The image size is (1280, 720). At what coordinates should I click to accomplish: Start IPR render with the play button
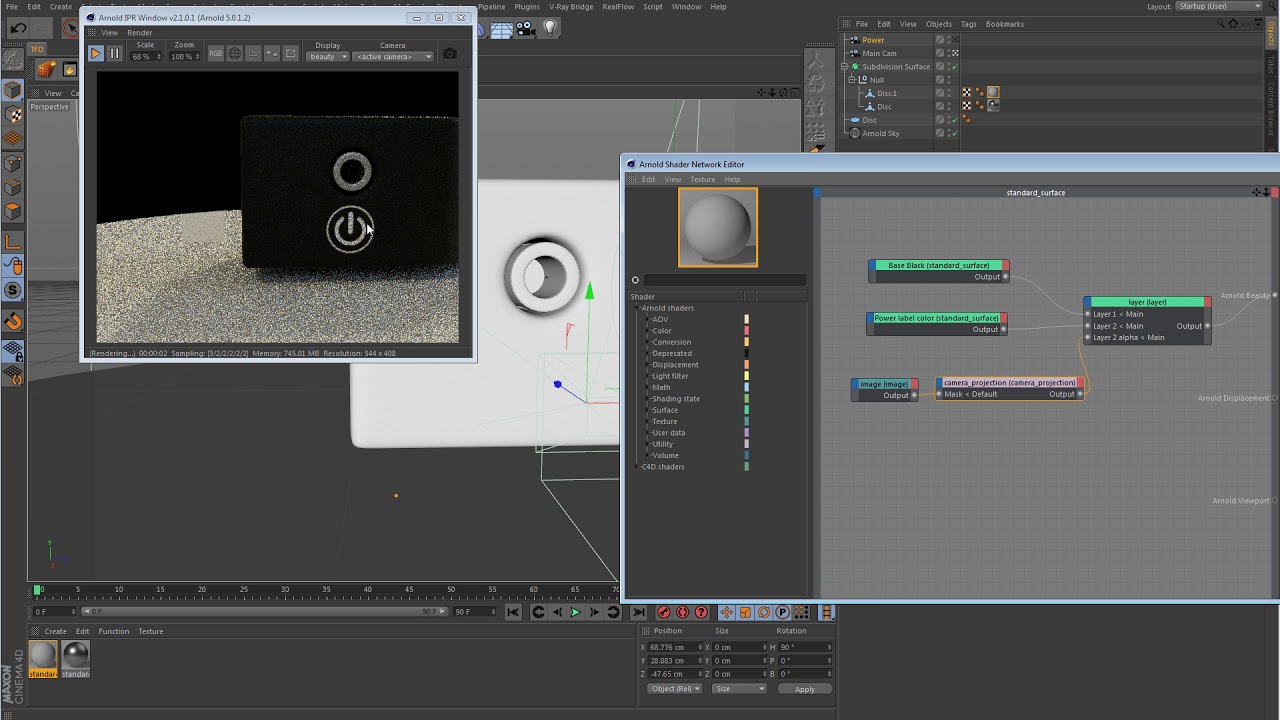(x=96, y=54)
